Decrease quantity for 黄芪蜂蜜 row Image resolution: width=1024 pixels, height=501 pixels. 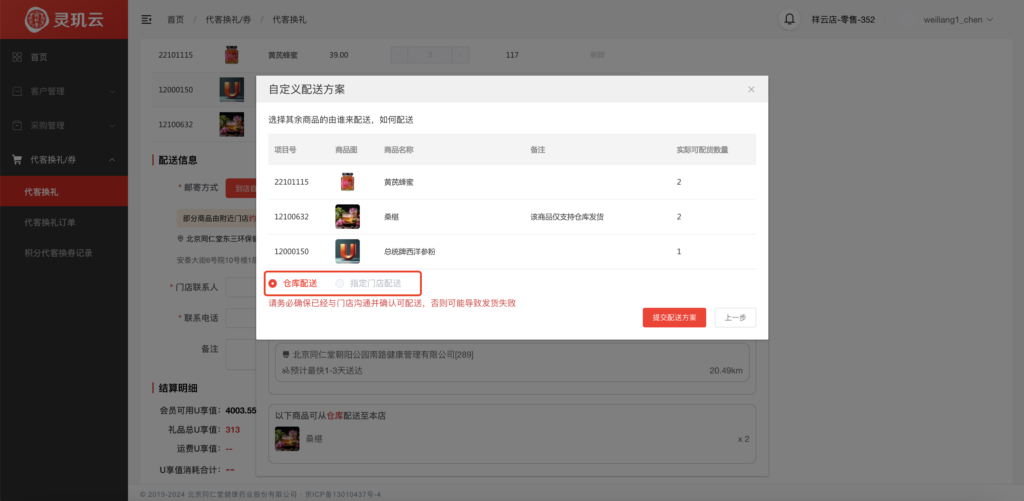(398, 55)
